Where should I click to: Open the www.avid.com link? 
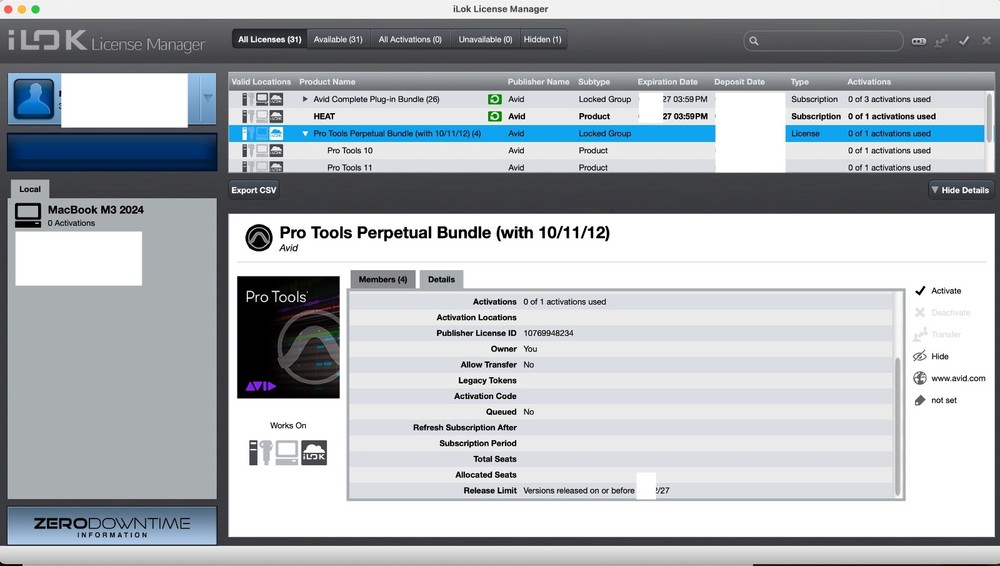pos(958,378)
